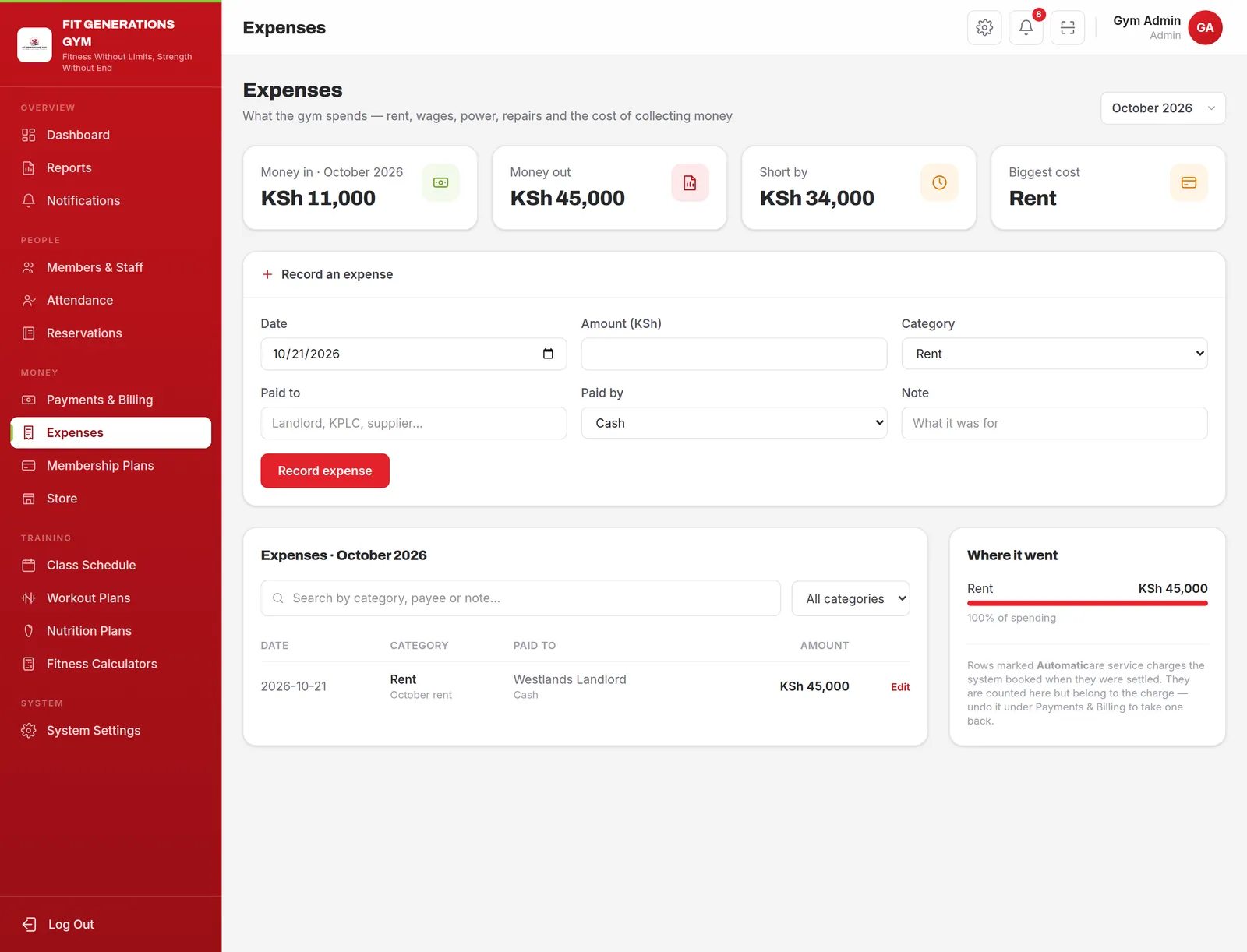This screenshot has width=1247, height=952.
Task: Click the Dashboard grid icon in sidebar
Action: (29, 135)
